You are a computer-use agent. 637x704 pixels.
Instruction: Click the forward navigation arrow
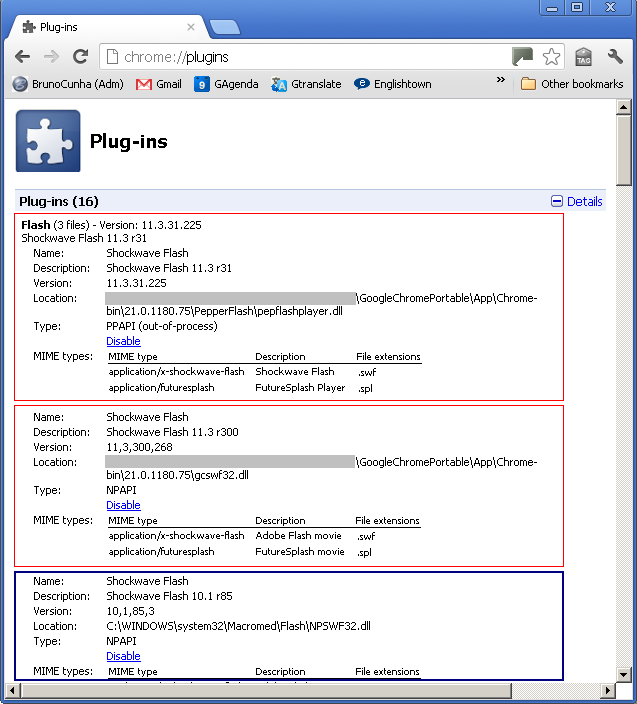[52, 57]
